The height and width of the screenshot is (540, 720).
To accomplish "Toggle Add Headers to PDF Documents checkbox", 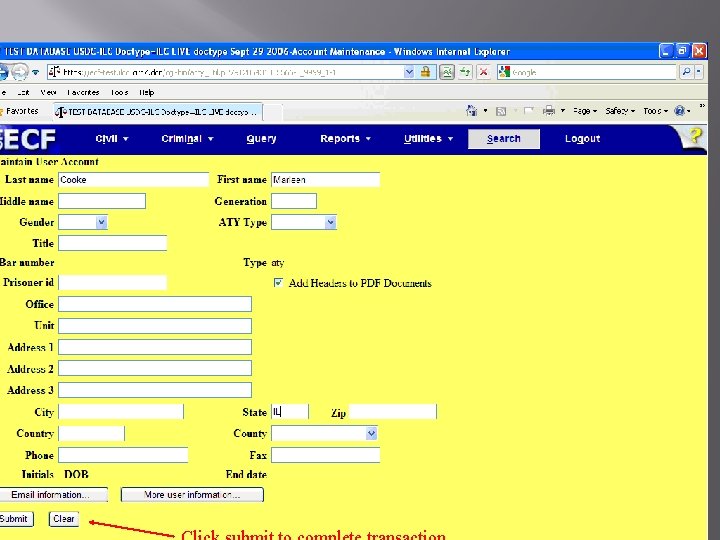I will (x=278, y=282).
